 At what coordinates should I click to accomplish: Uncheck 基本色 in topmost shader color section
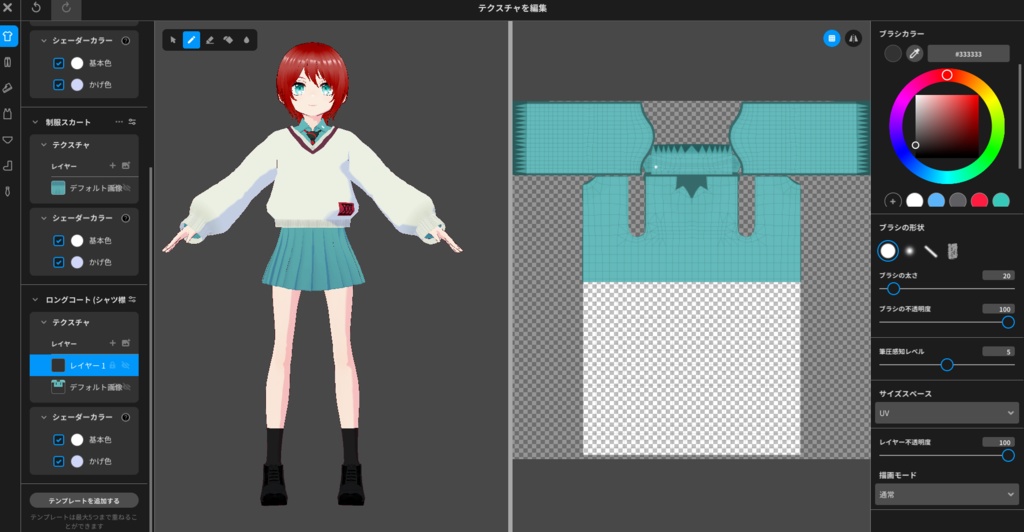point(58,63)
